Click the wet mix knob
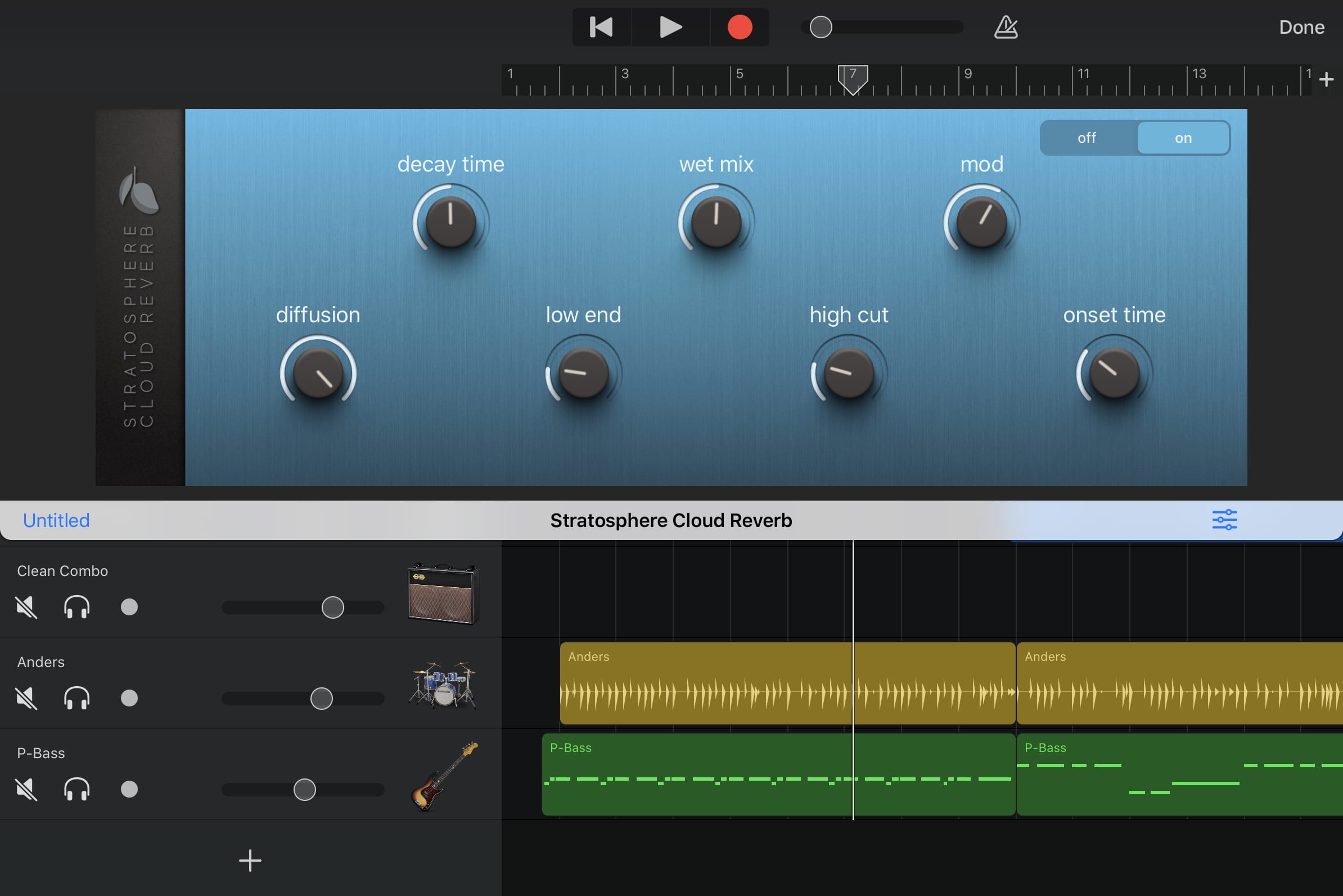1343x896 pixels. coord(716,222)
